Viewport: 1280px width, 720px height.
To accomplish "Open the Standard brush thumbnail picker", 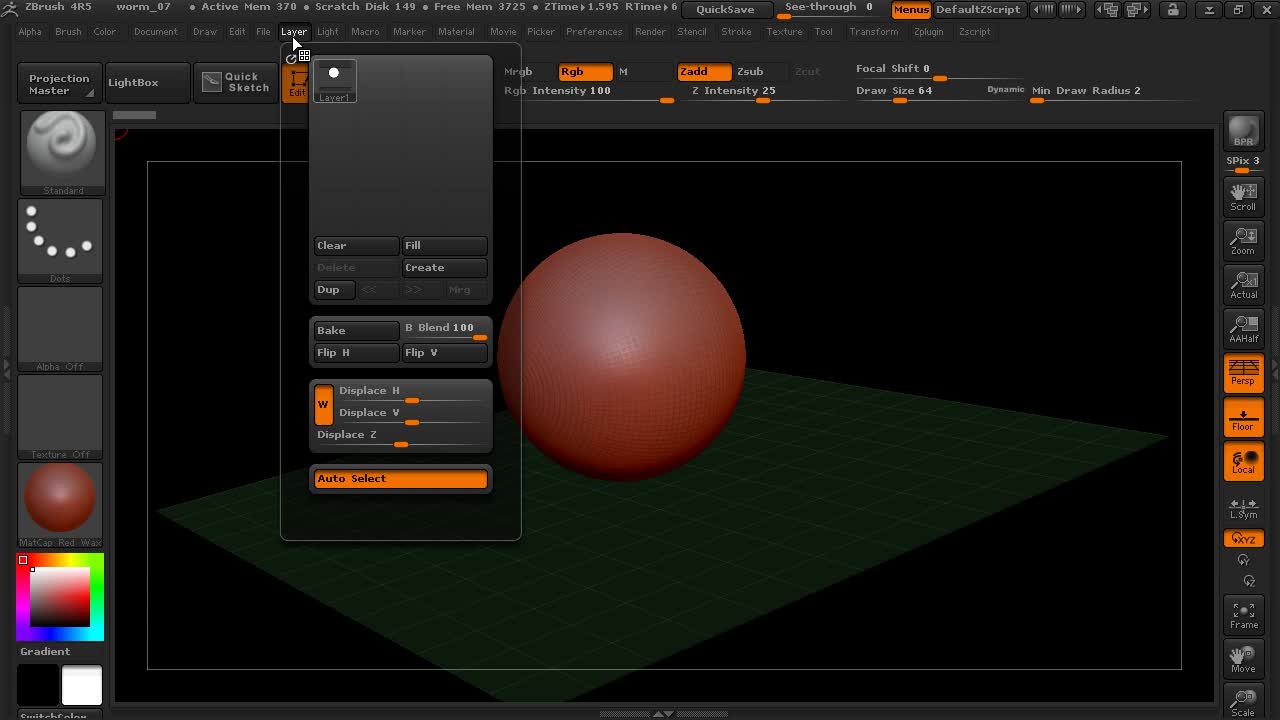I will pyautogui.click(x=60, y=150).
